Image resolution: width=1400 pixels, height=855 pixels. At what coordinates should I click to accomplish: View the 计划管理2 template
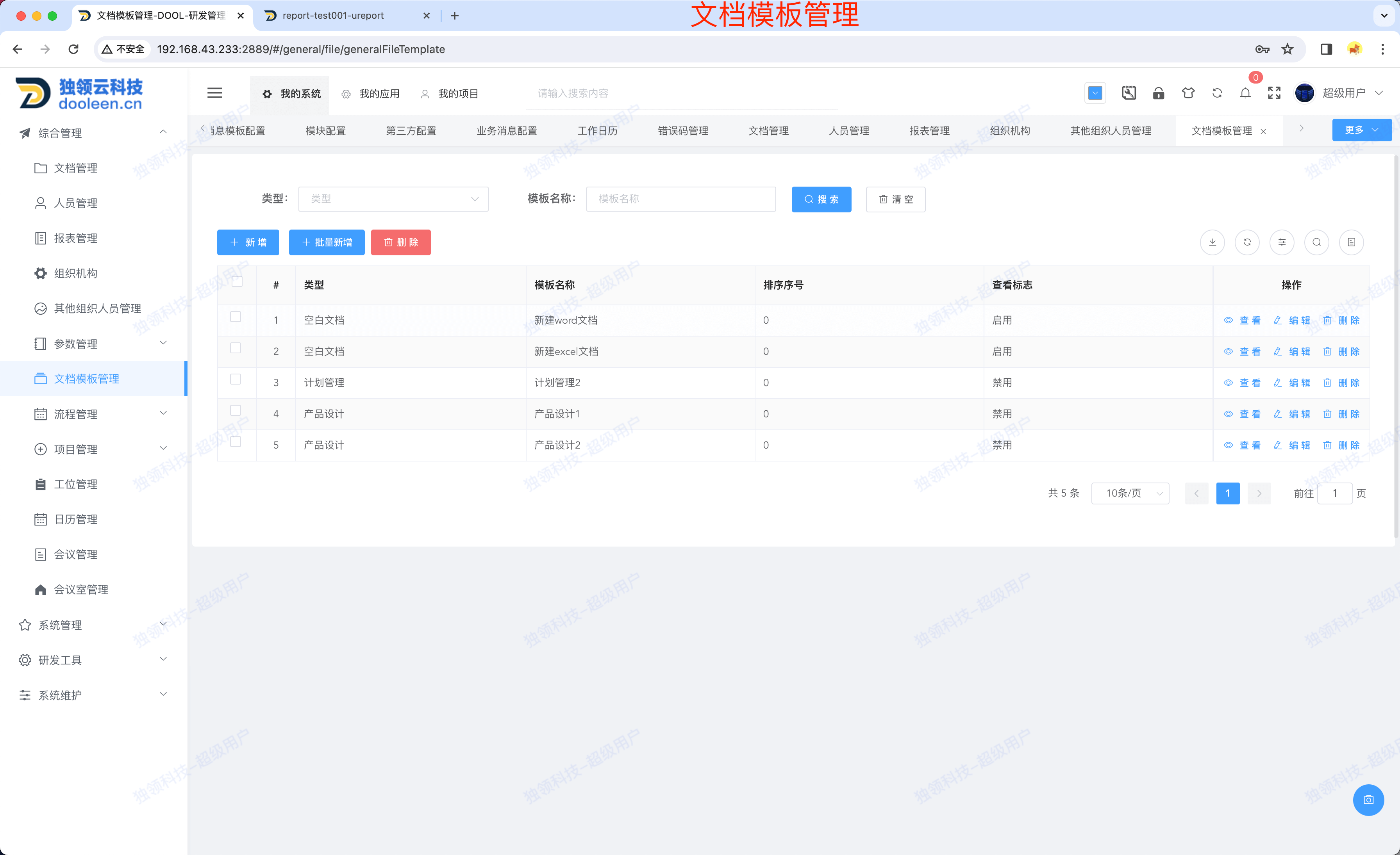[x=1243, y=383]
